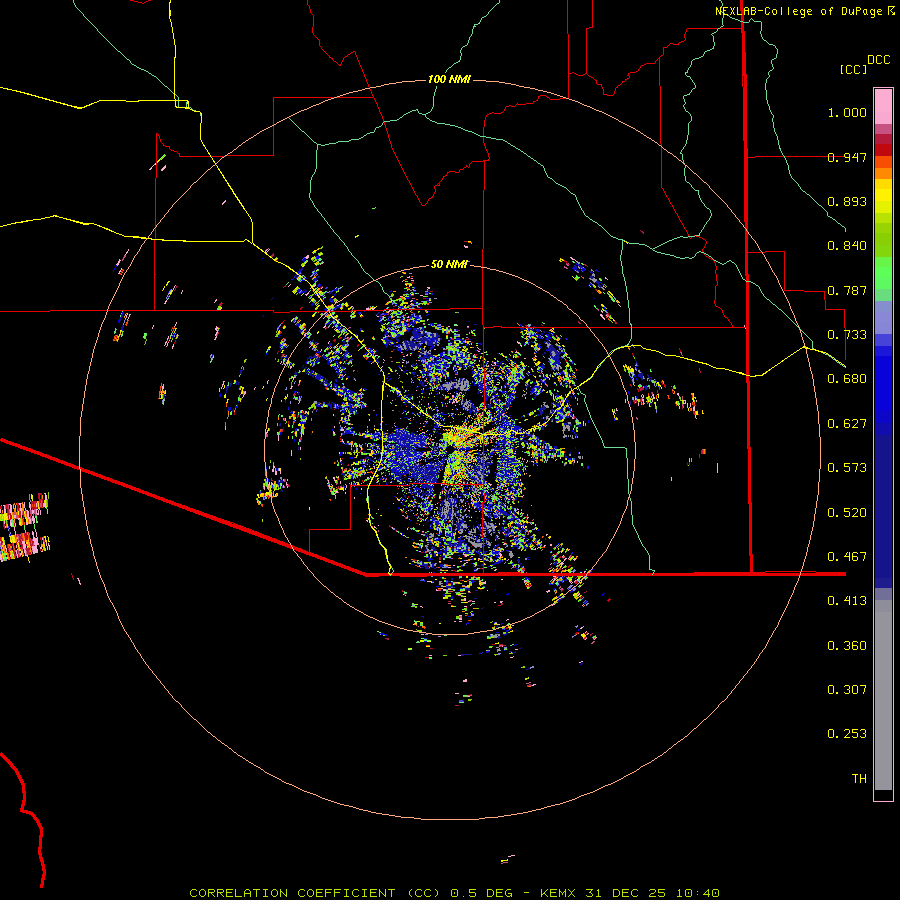900x900 pixels.
Task: Click the KEMX radar station identifier
Action: point(557,893)
